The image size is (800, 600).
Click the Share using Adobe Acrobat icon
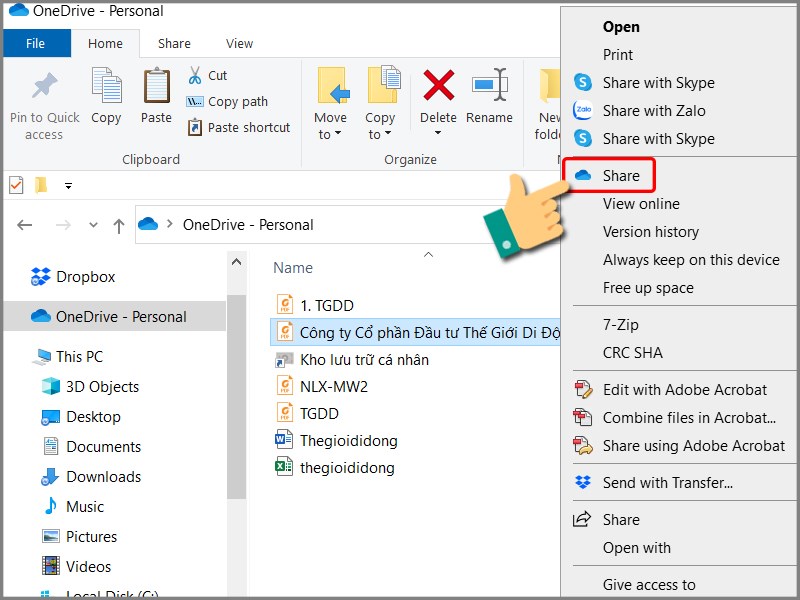click(583, 445)
